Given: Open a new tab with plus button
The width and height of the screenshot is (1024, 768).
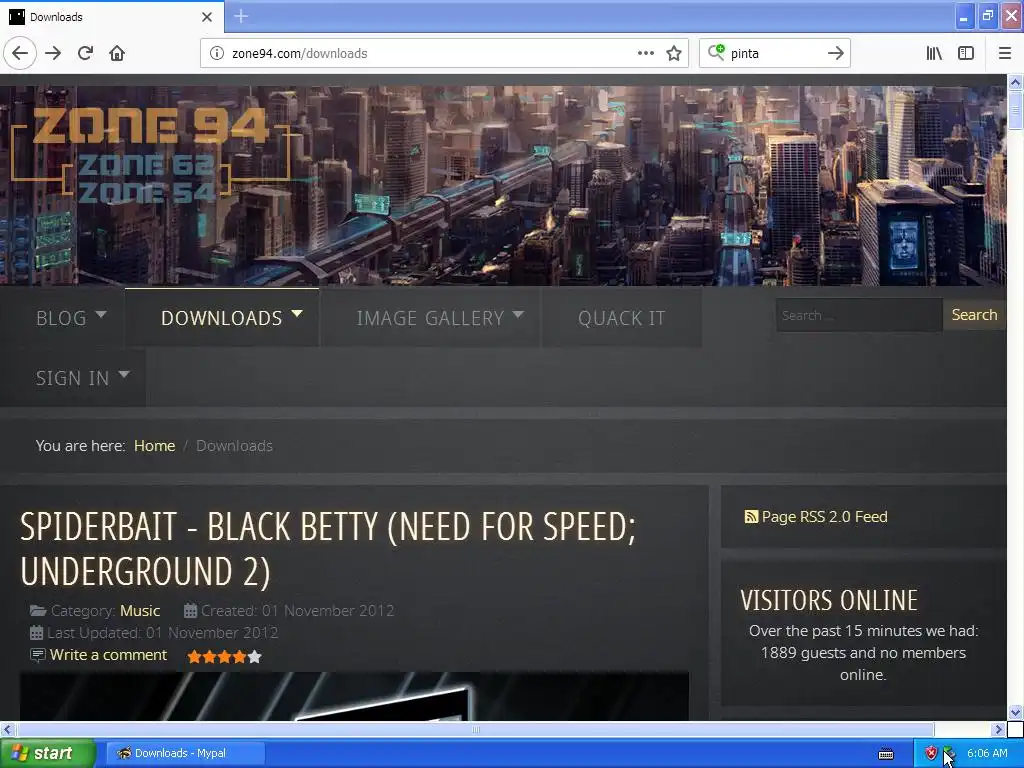Looking at the screenshot, I should pos(241,16).
